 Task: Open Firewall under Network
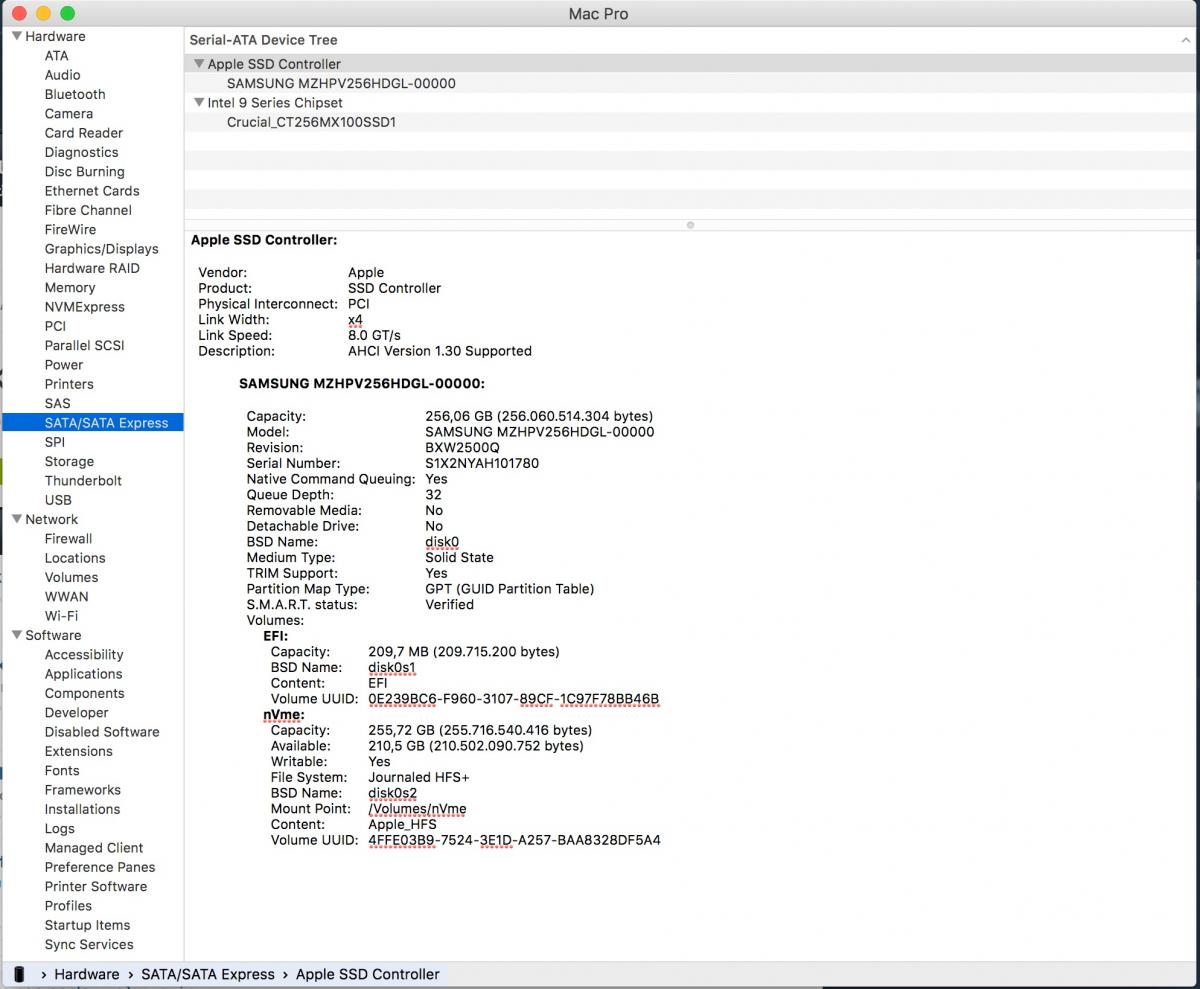click(x=68, y=539)
